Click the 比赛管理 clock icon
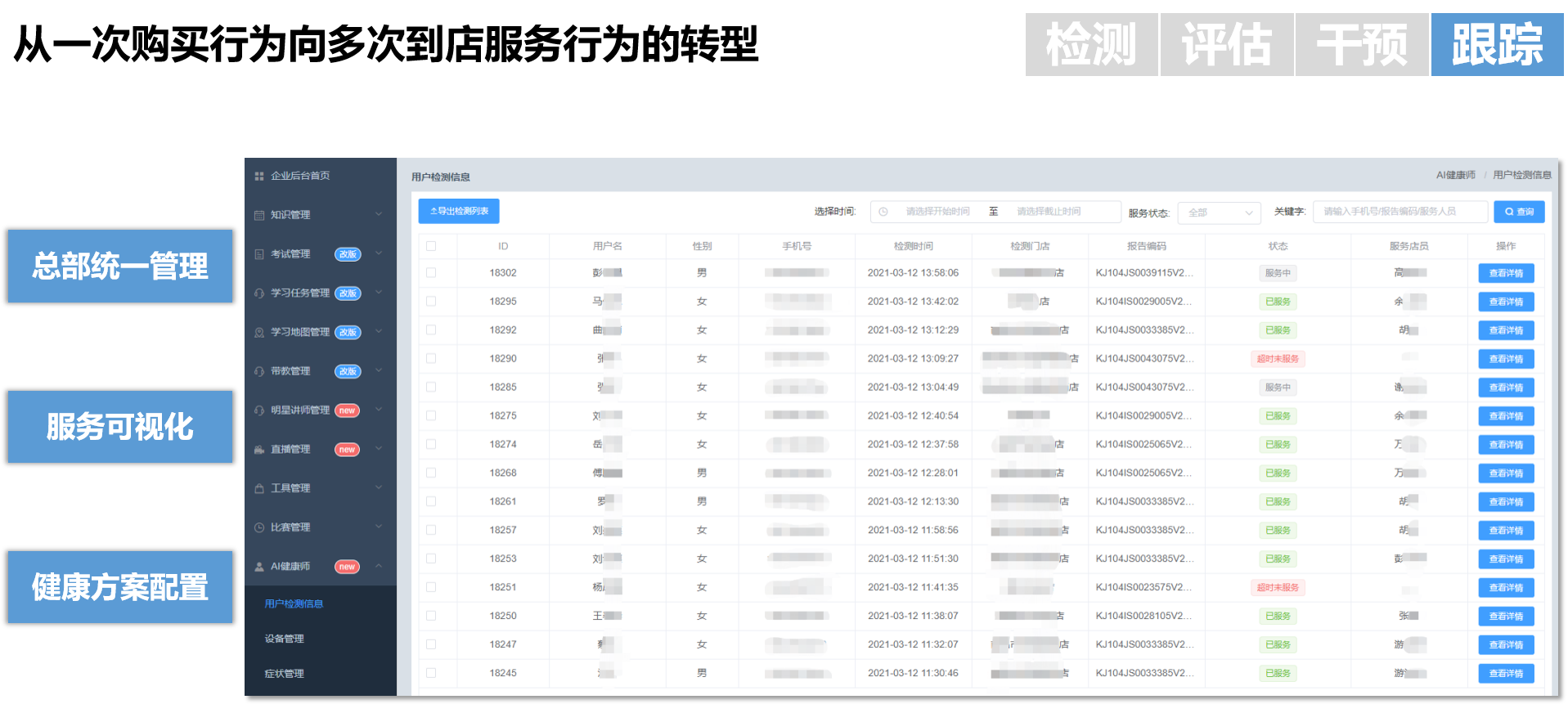The height and width of the screenshot is (704, 1568). pos(259,527)
